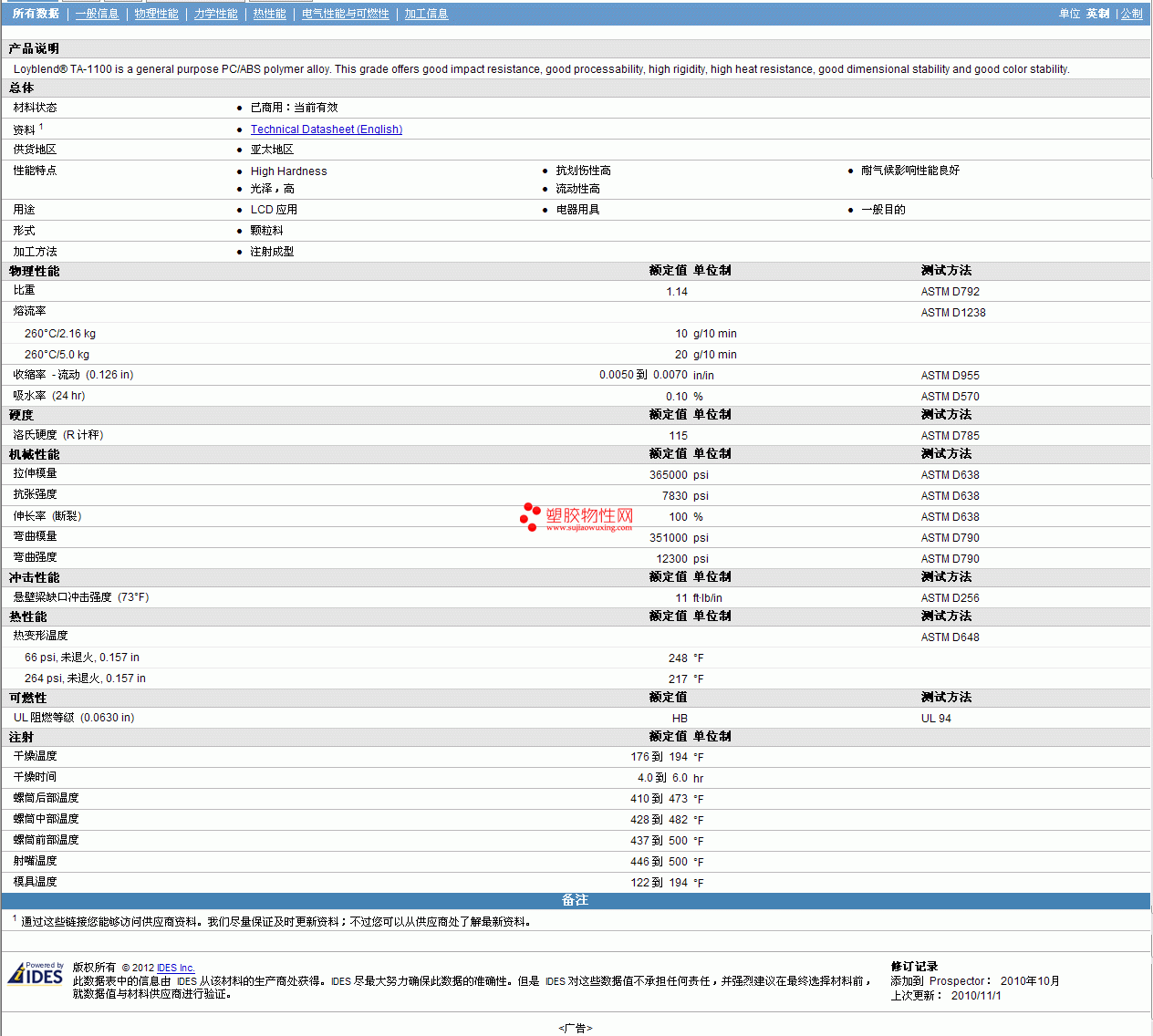Select the text 已商用：当前有效

pyautogui.click(x=294, y=108)
